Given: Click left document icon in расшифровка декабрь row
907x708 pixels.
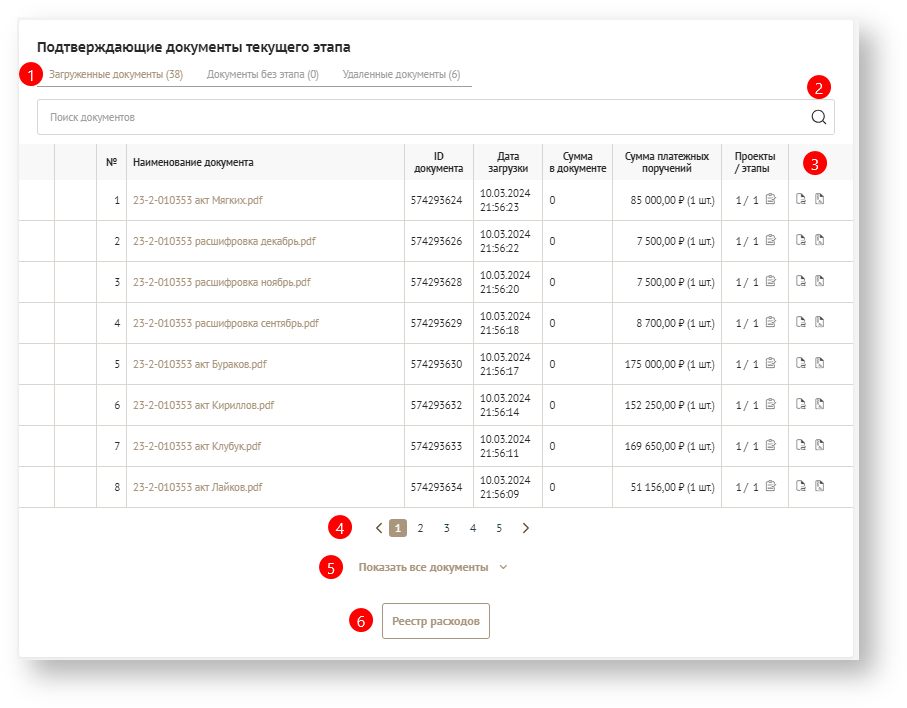Looking at the screenshot, I should tap(801, 241).
